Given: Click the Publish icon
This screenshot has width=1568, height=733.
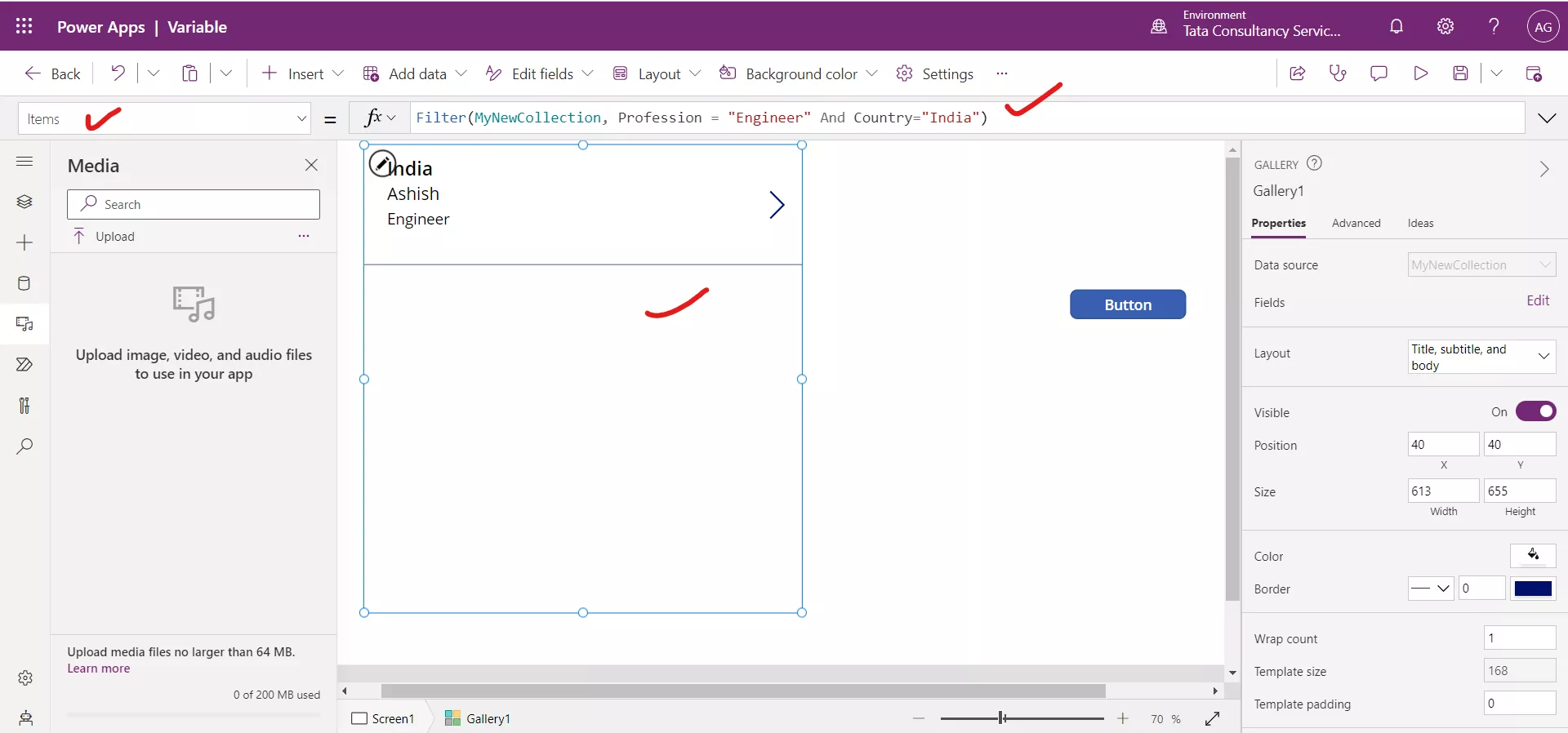Looking at the screenshot, I should [1534, 73].
